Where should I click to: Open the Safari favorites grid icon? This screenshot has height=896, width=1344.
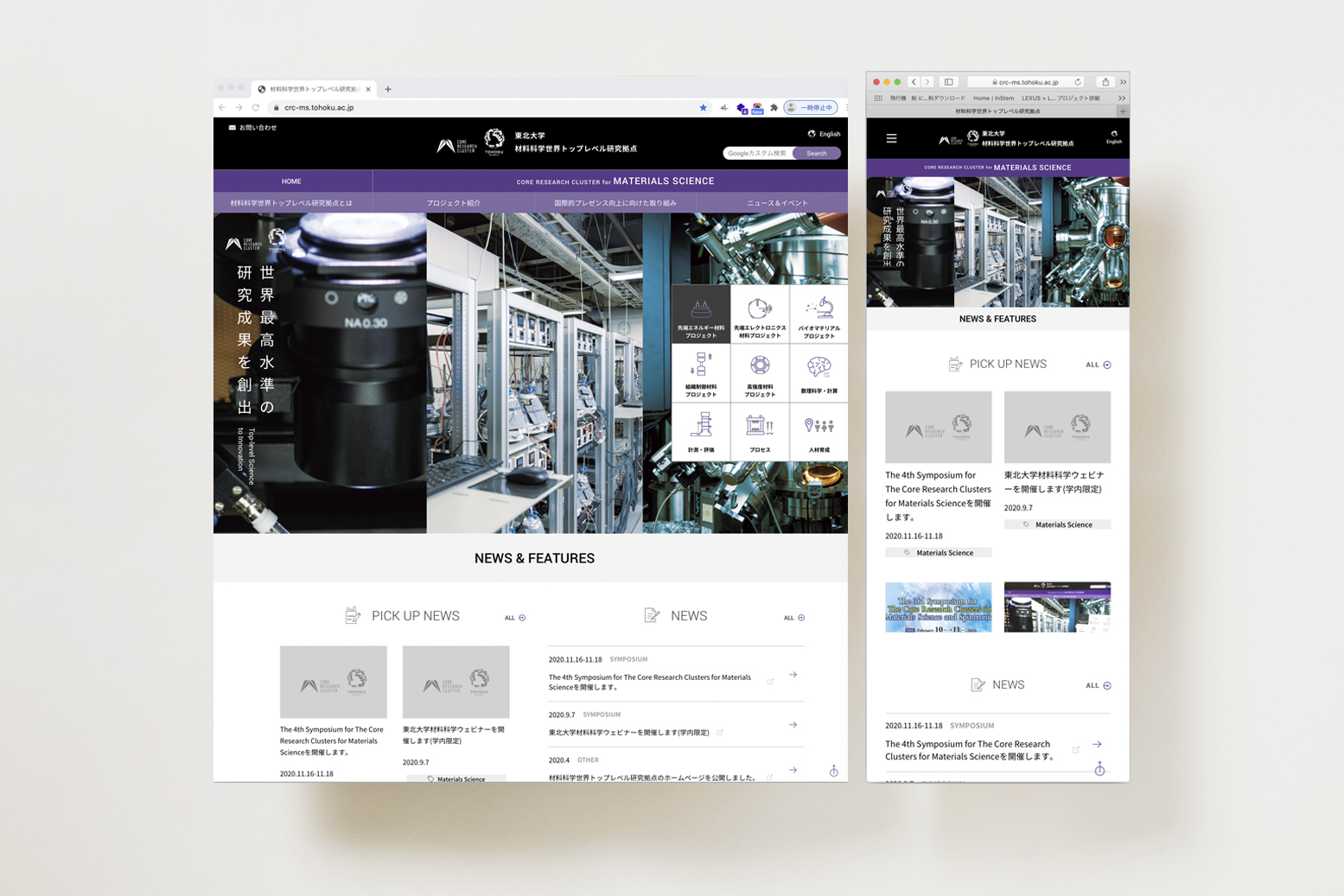coord(878,98)
